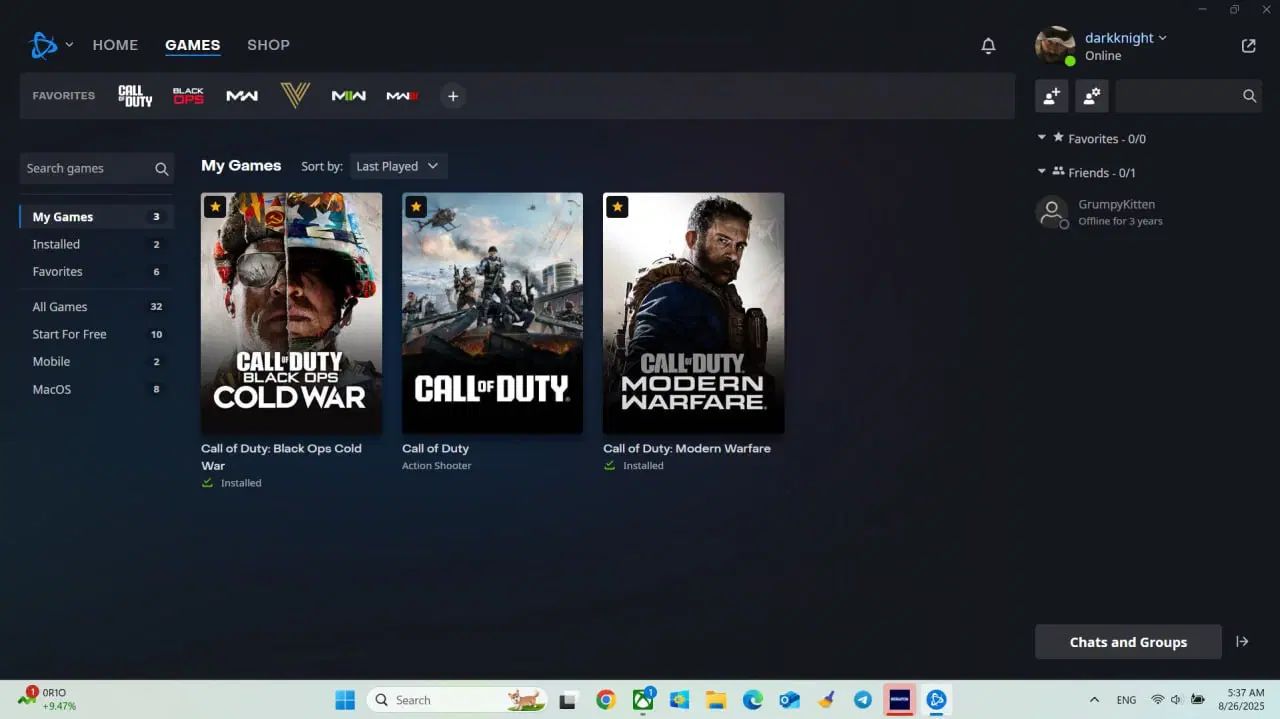The height and width of the screenshot is (719, 1280).
Task: Switch to the GAMES tab
Action: click(x=192, y=45)
